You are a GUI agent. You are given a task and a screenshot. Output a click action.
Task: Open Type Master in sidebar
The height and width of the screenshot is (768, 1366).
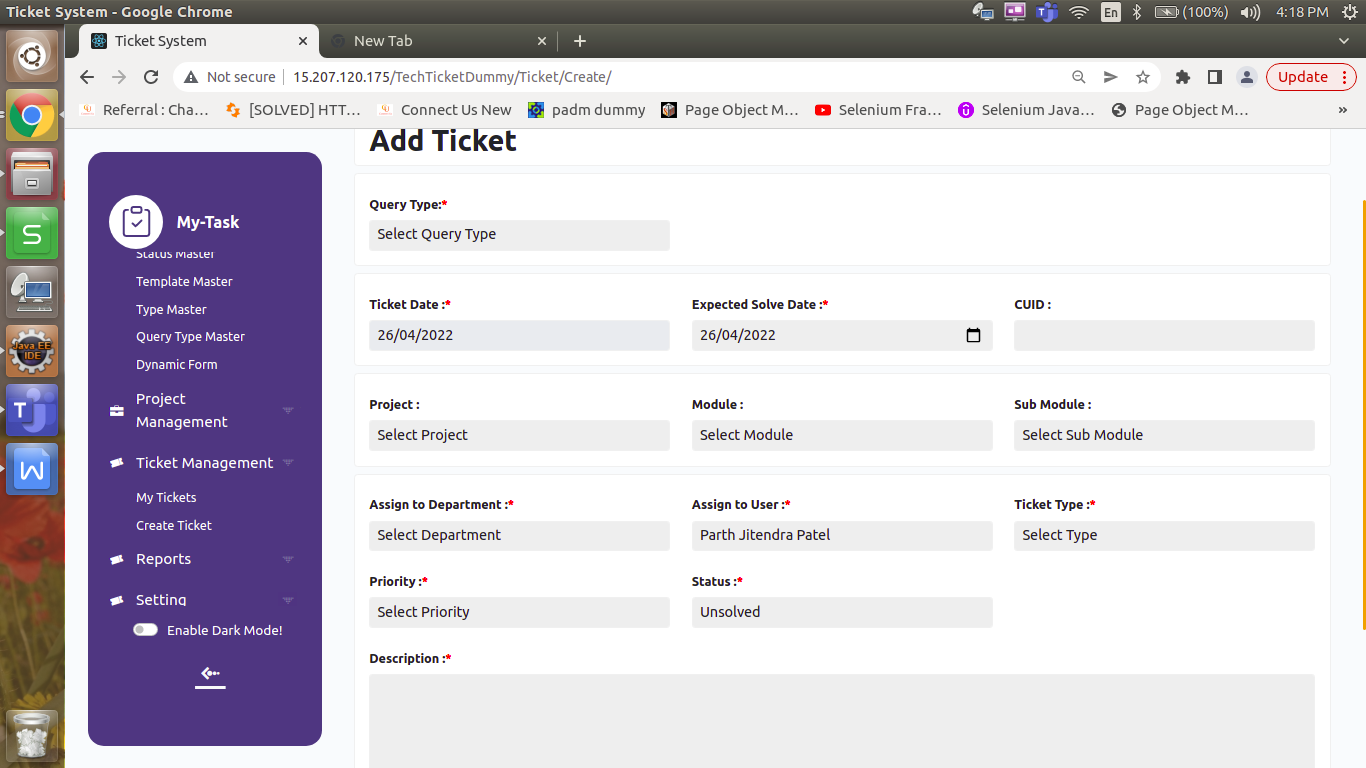click(x=171, y=310)
